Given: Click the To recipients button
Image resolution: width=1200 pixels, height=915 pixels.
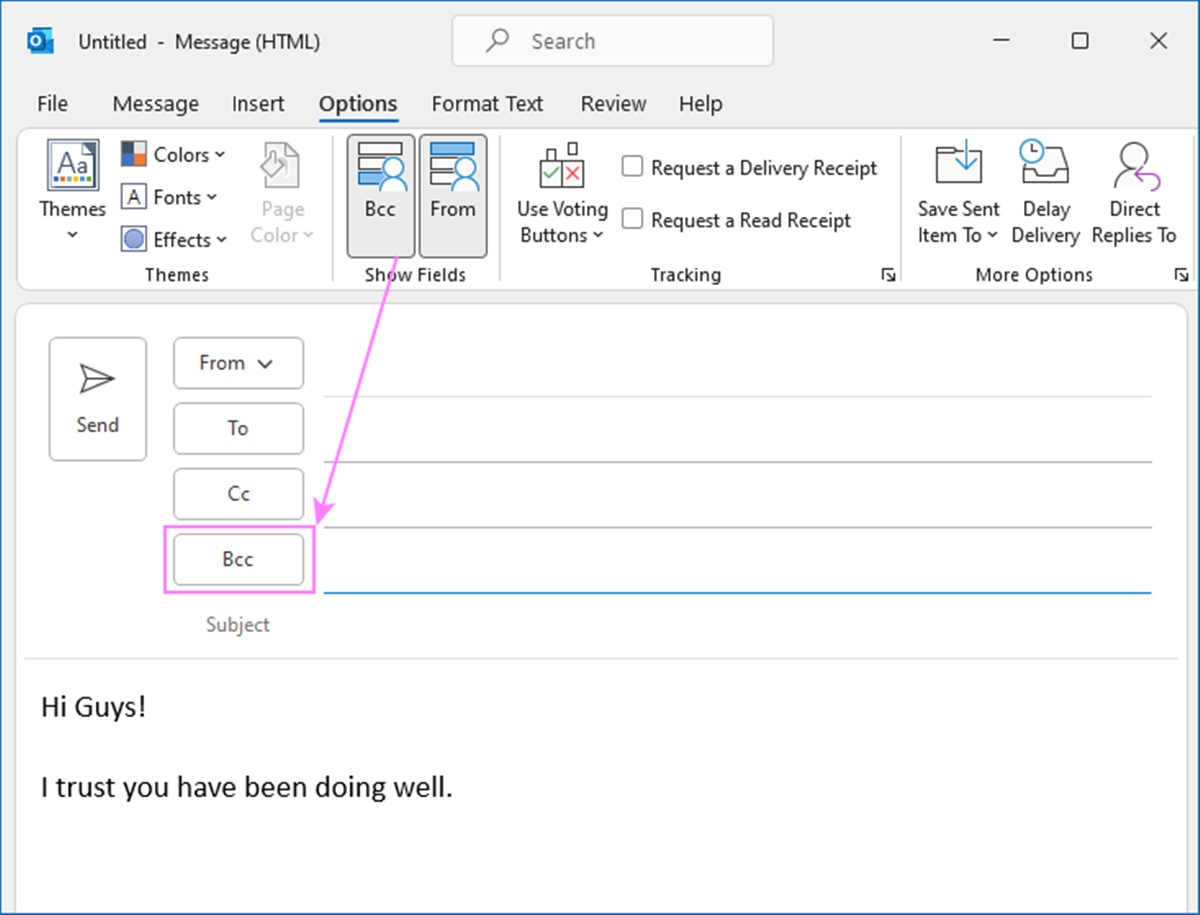Looking at the screenshot, I should pos(238,428).
